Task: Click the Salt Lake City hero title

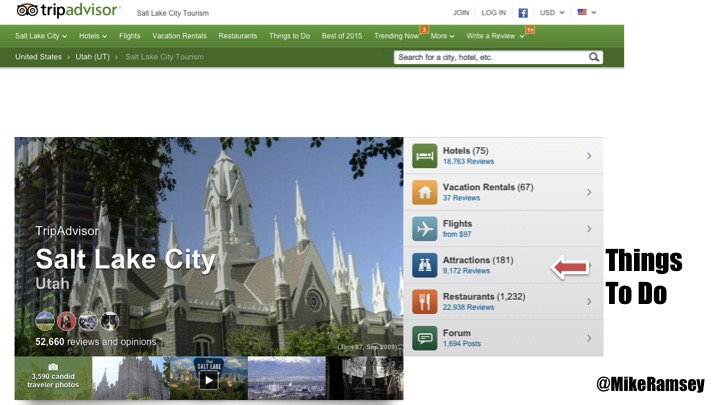Action: [125, 259]
